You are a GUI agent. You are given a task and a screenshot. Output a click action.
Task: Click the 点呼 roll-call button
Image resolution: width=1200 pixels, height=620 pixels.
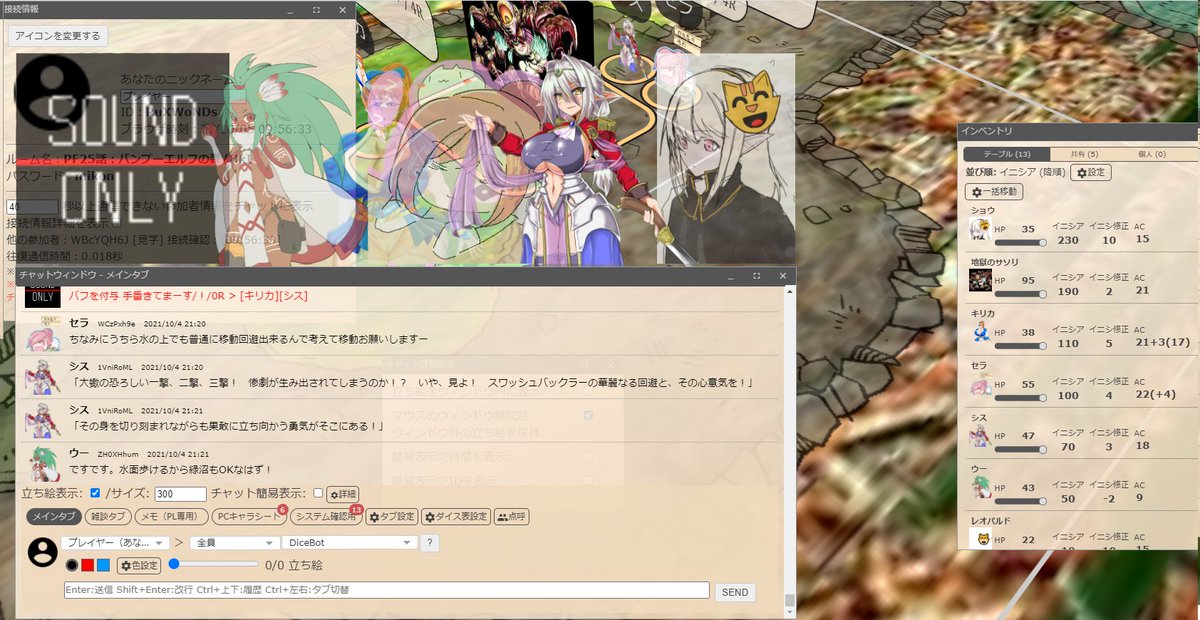click(x=512, y=516)
